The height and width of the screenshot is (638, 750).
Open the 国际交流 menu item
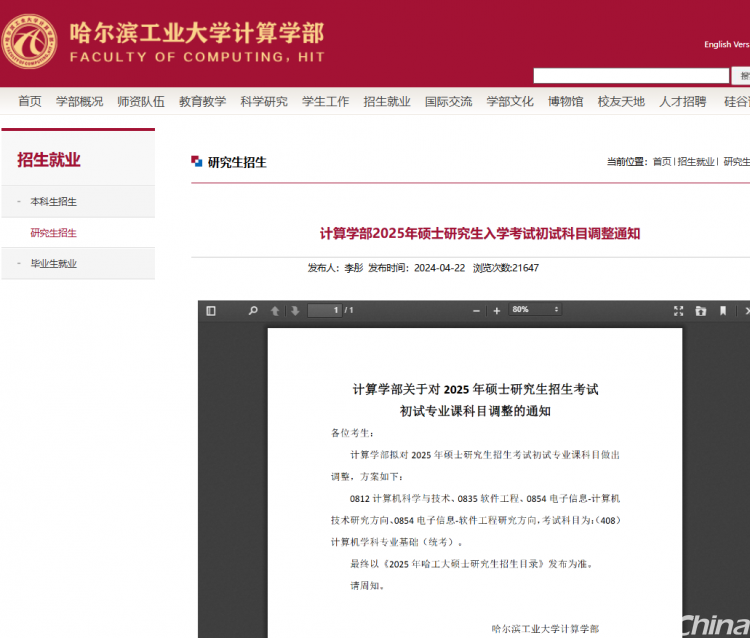(449, 101)
